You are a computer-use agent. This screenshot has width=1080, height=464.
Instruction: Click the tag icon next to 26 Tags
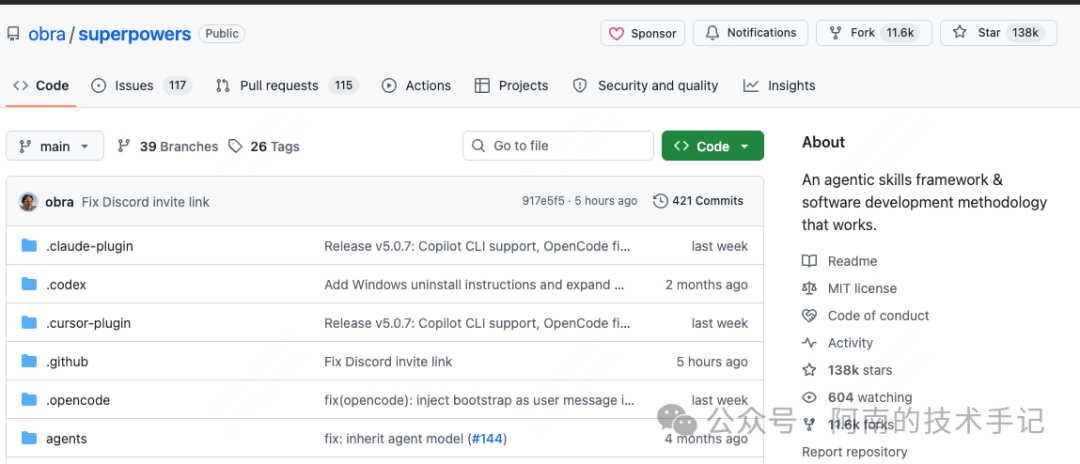pos(236,146)
